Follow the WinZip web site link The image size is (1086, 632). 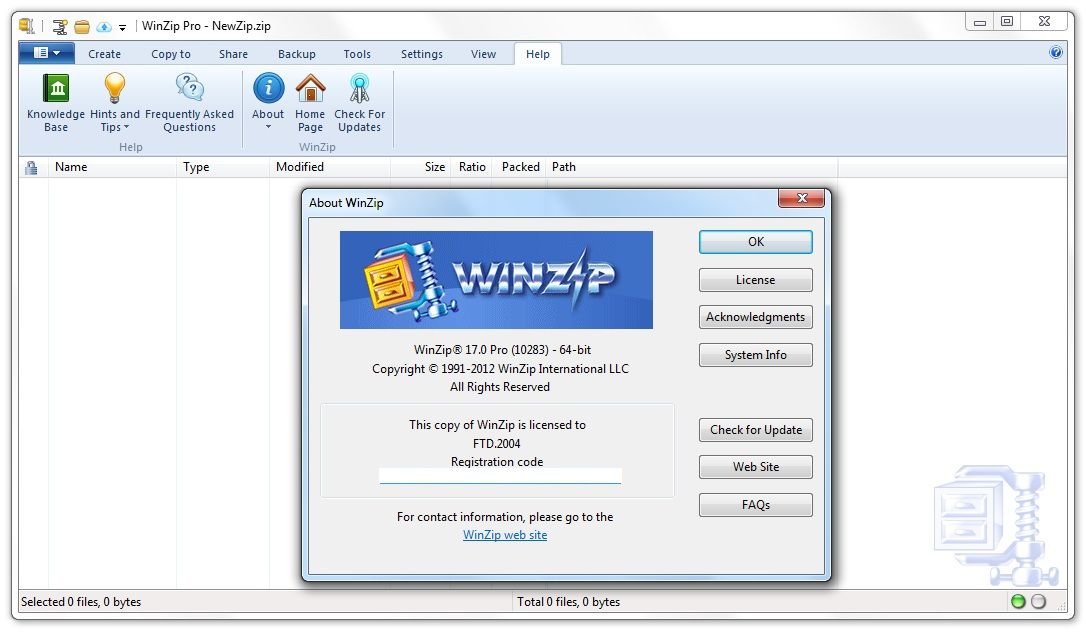click(505, 535)
